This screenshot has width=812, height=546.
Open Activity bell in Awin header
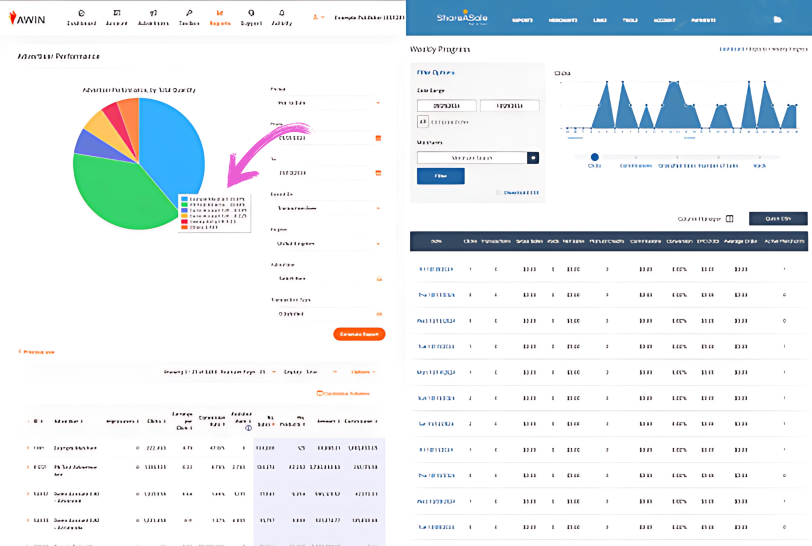282,17
